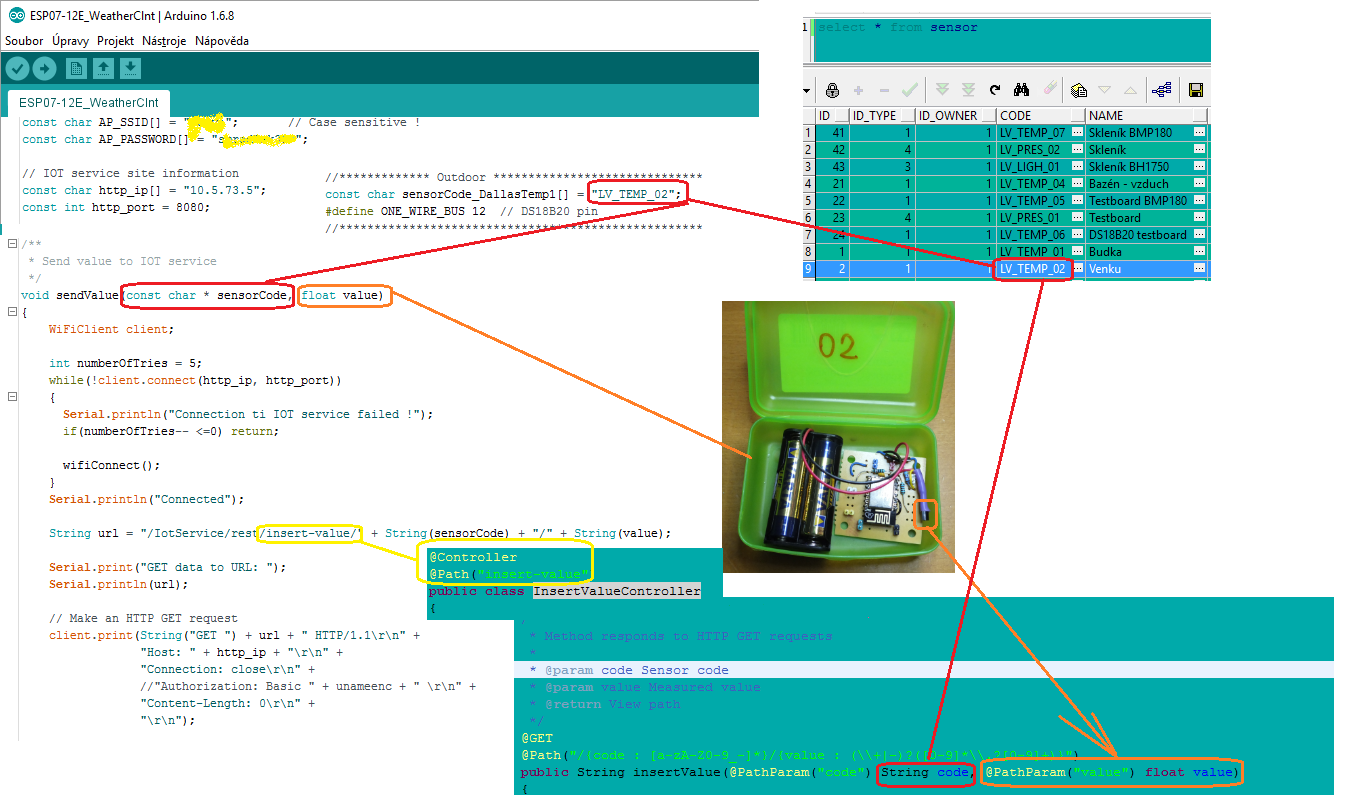Click the linked query tree diagram icon

(x=1162, y=90)
